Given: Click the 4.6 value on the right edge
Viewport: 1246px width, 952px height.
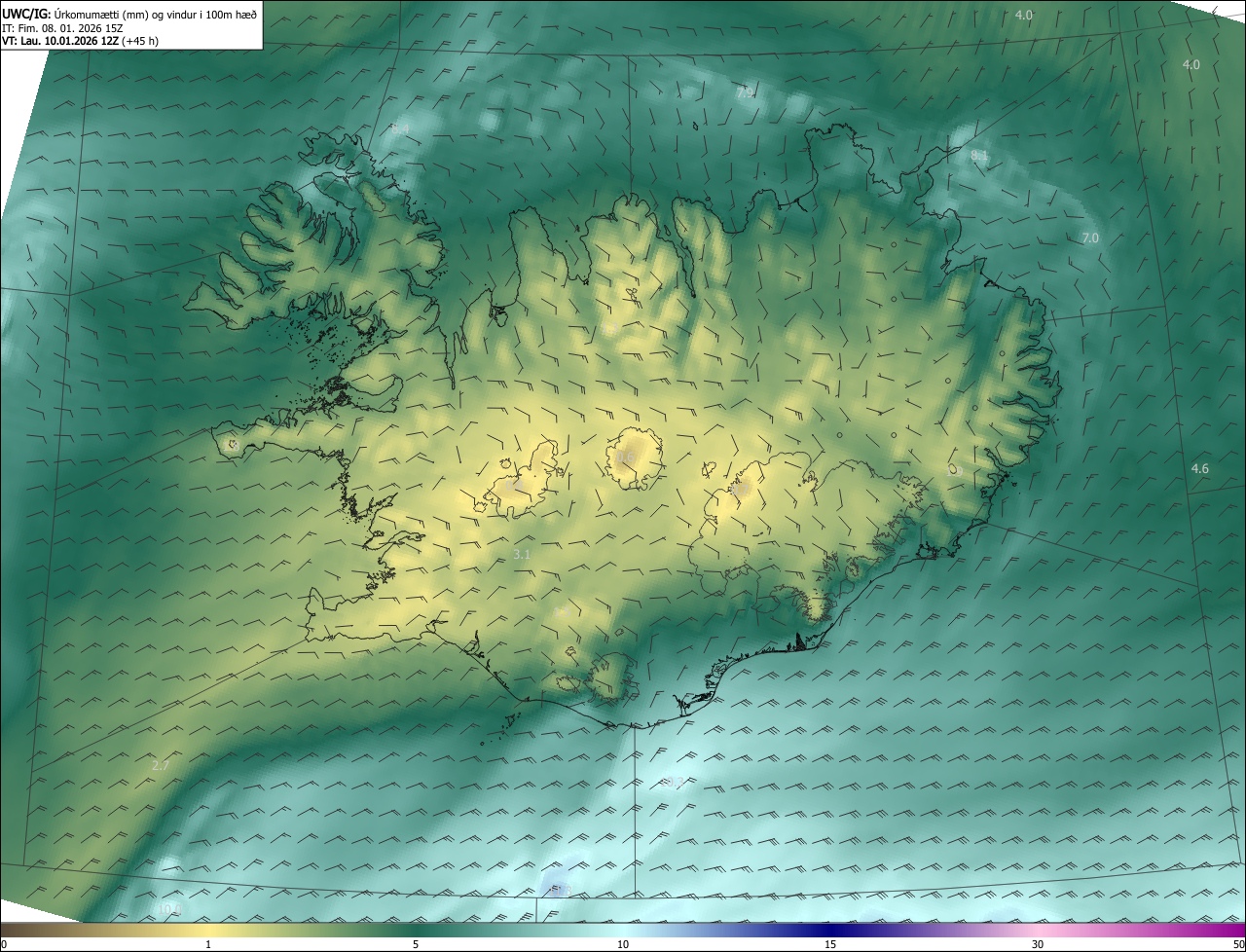Looking at the screenshot, I should click(1199, 468).
